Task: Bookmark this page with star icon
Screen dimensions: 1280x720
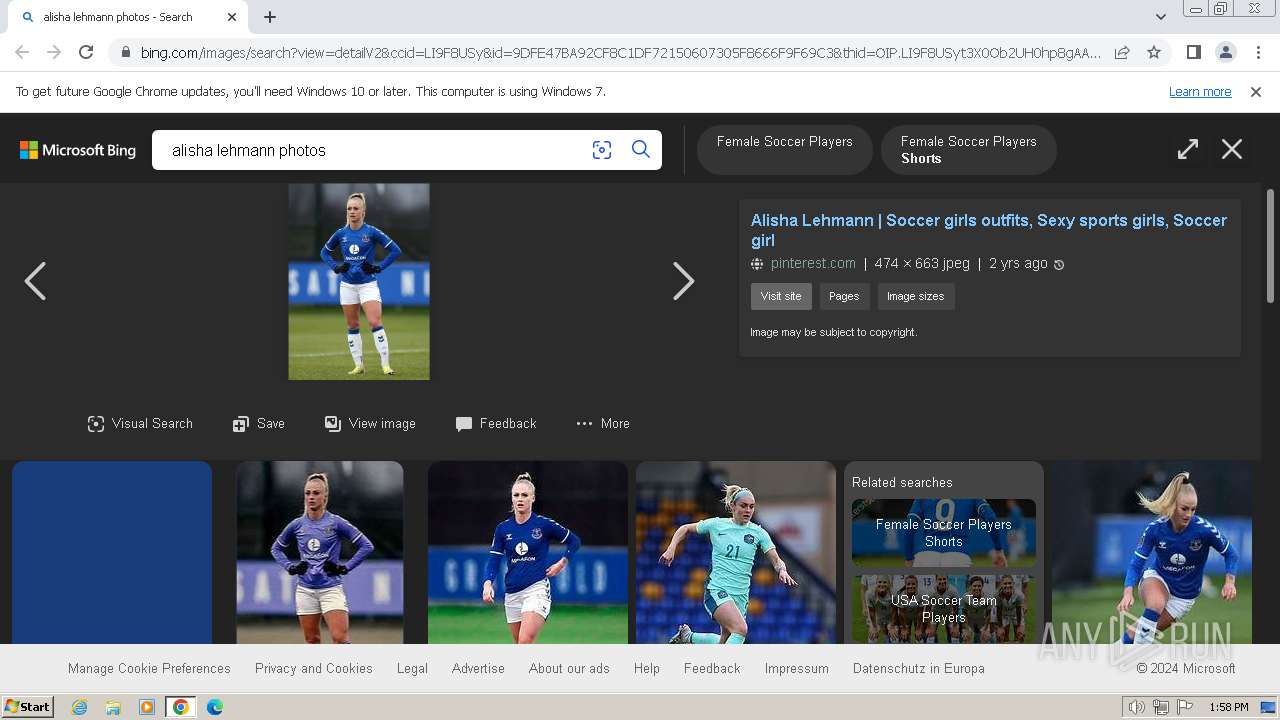Action: pyautogui.click(x=1154, y=52)
